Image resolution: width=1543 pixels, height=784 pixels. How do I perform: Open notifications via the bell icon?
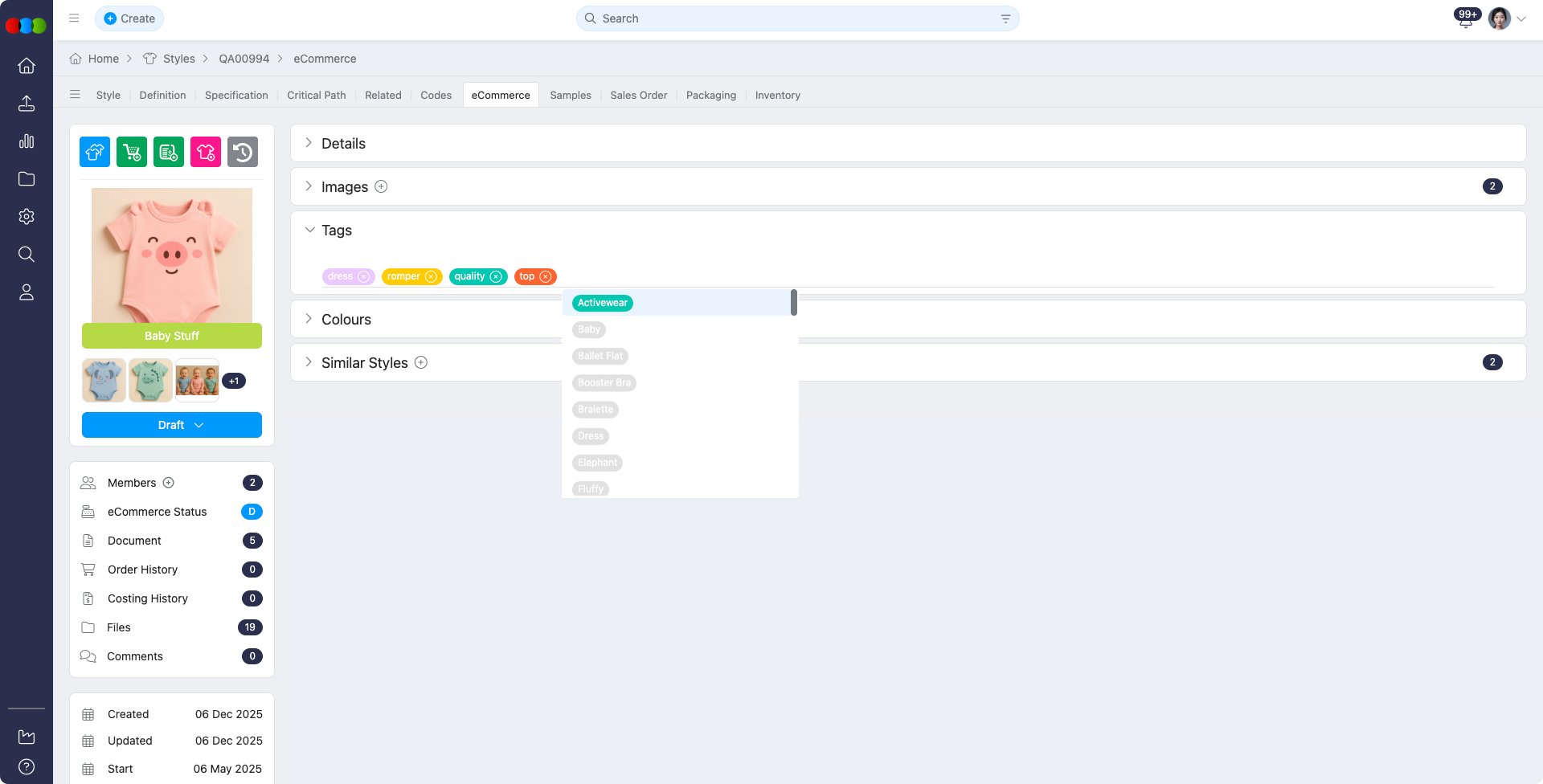(x=1464, y=19)
